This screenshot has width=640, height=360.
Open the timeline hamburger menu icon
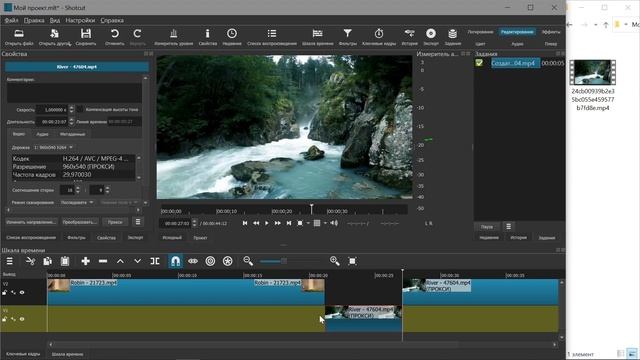(10, 261)
